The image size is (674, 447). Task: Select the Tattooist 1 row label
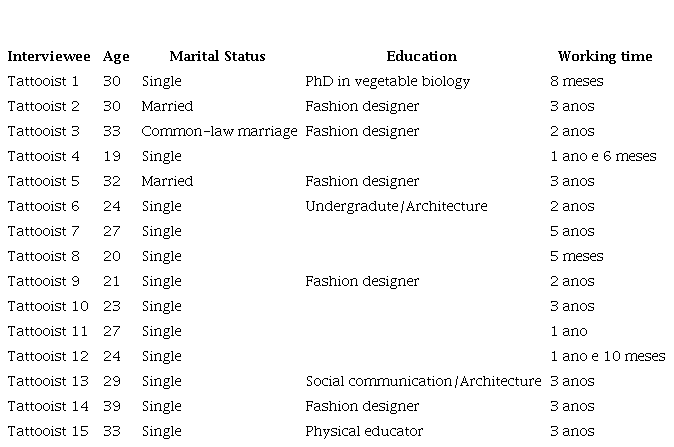pos(43,81)
